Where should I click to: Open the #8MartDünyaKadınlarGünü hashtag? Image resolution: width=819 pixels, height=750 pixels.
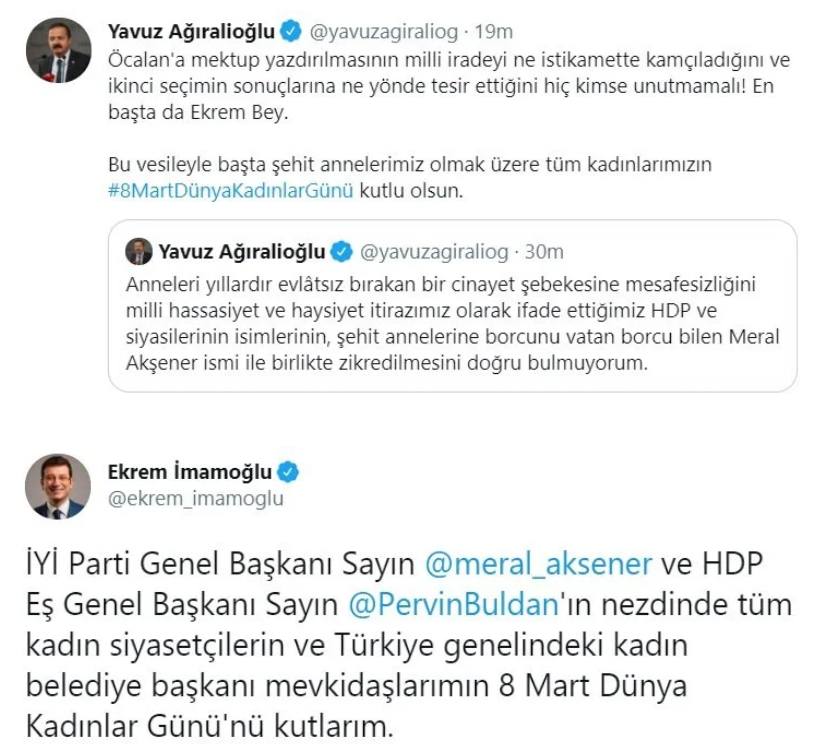[231, 191]
